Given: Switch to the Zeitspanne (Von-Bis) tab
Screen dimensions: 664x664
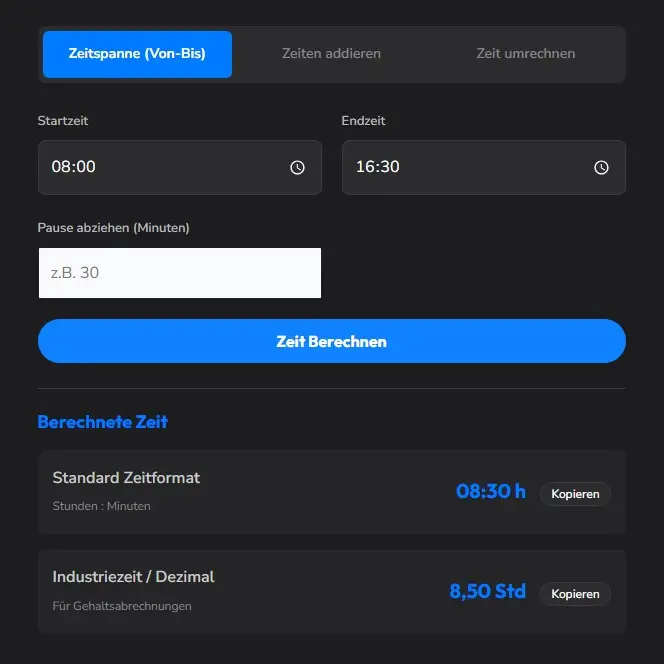Looking at the screenshot, I should click(x=137, y=54).
